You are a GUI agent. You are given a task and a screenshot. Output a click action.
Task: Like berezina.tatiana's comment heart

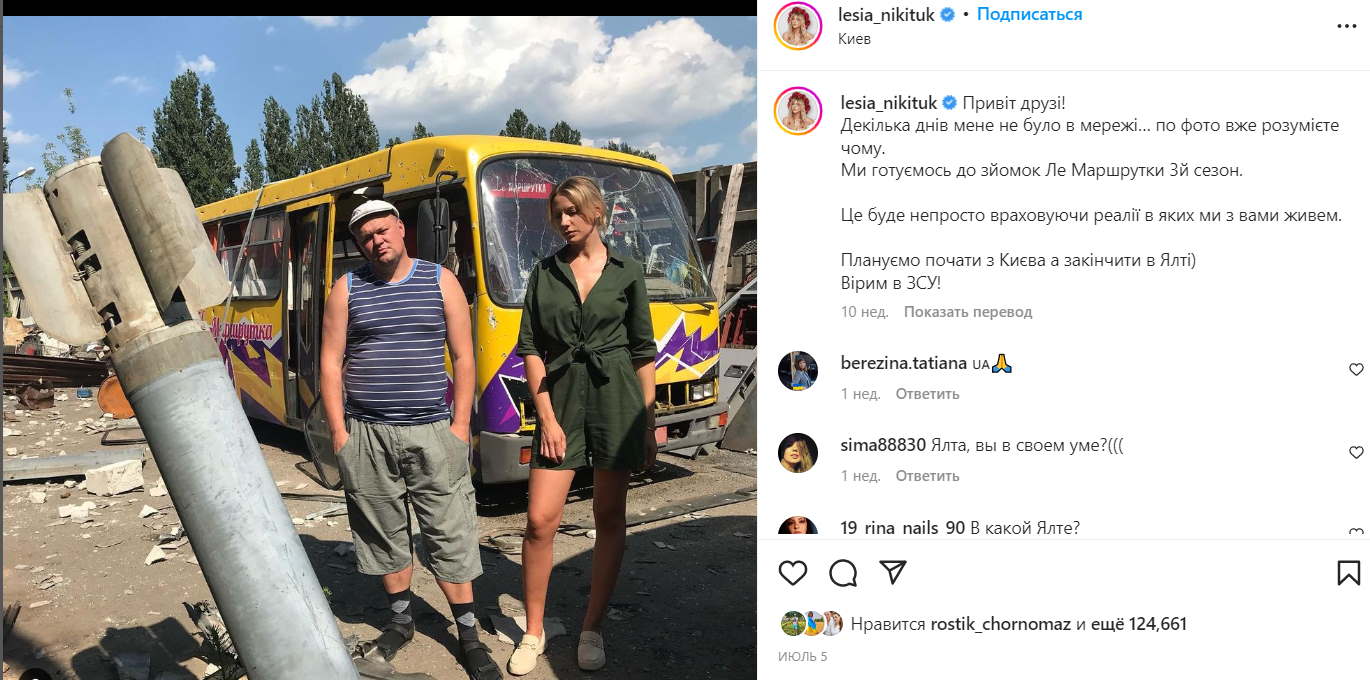1356,370
